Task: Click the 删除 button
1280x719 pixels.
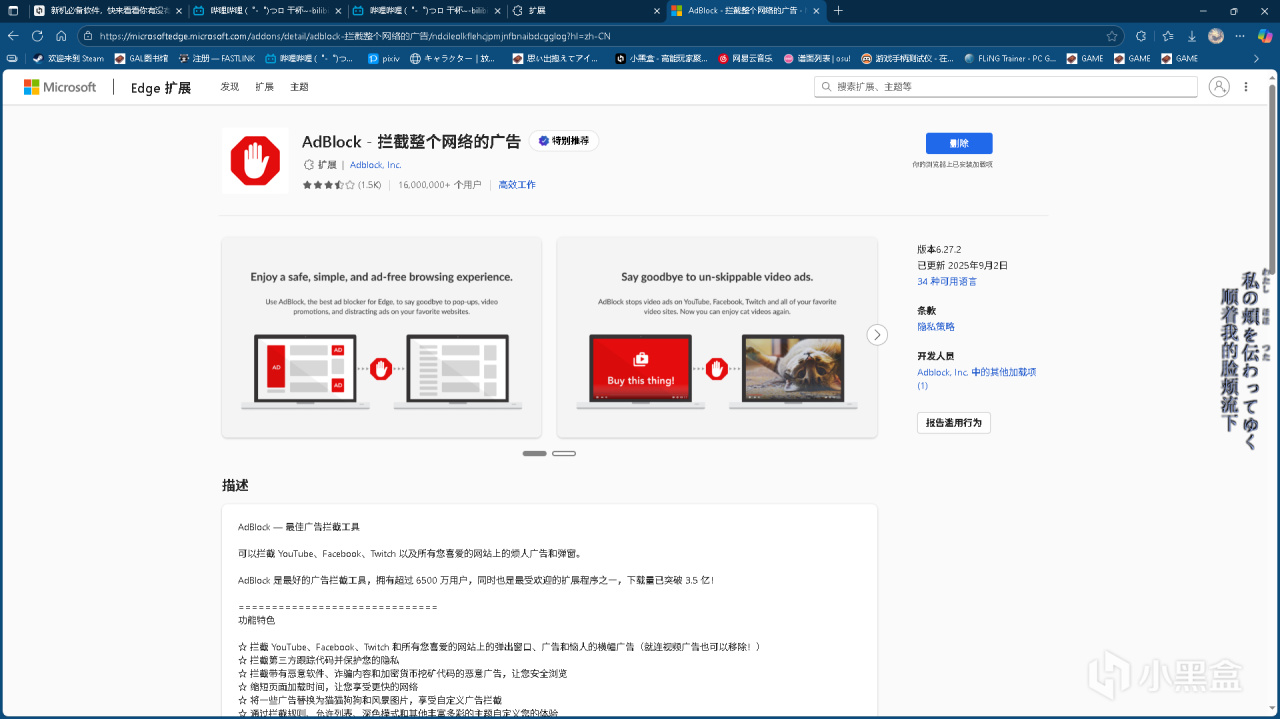Action: (959, 143)
